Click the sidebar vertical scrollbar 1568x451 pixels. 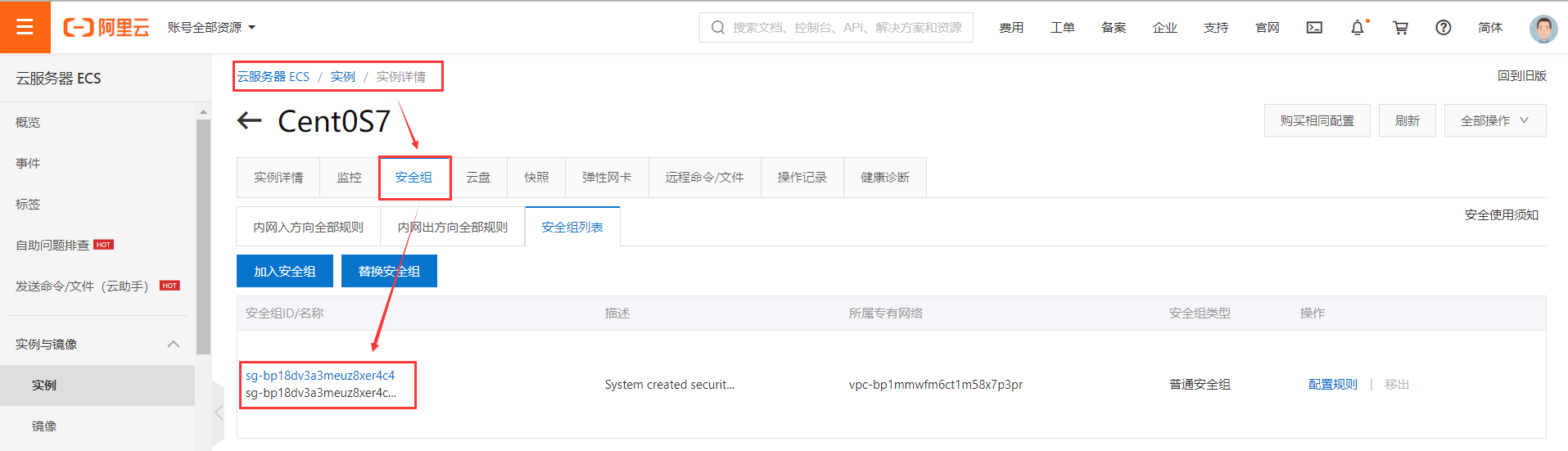tap(203, 237)
